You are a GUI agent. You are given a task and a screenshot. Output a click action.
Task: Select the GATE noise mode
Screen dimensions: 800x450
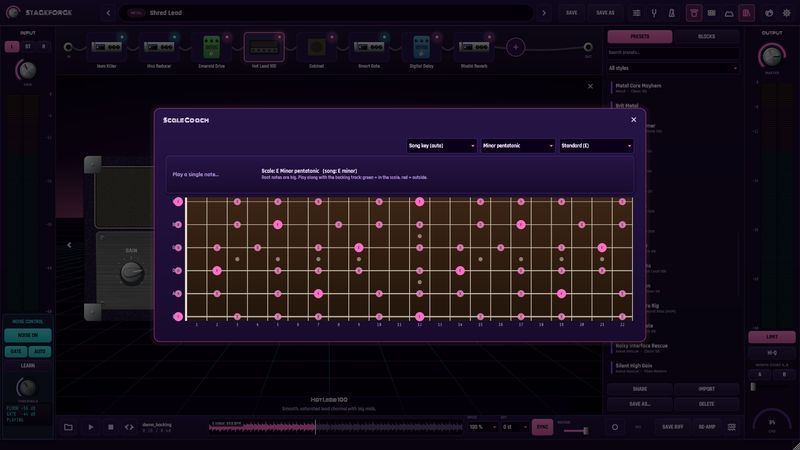[16, 352]
